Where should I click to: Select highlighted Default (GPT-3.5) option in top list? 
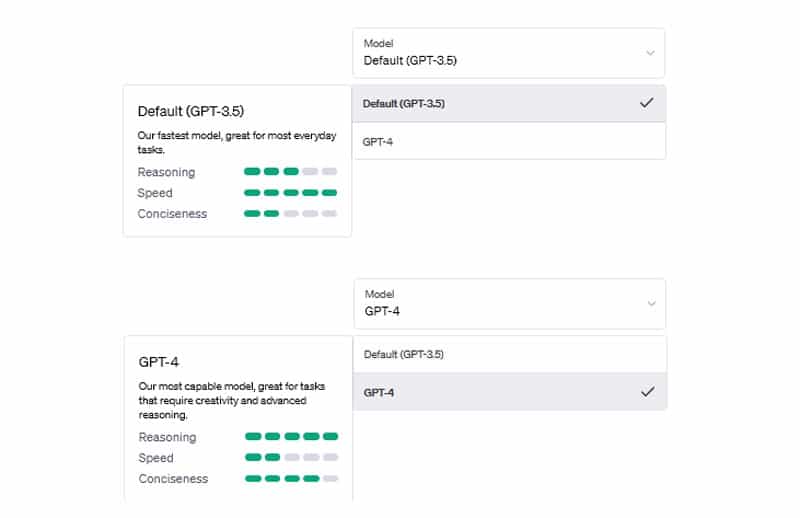[509, 104]
